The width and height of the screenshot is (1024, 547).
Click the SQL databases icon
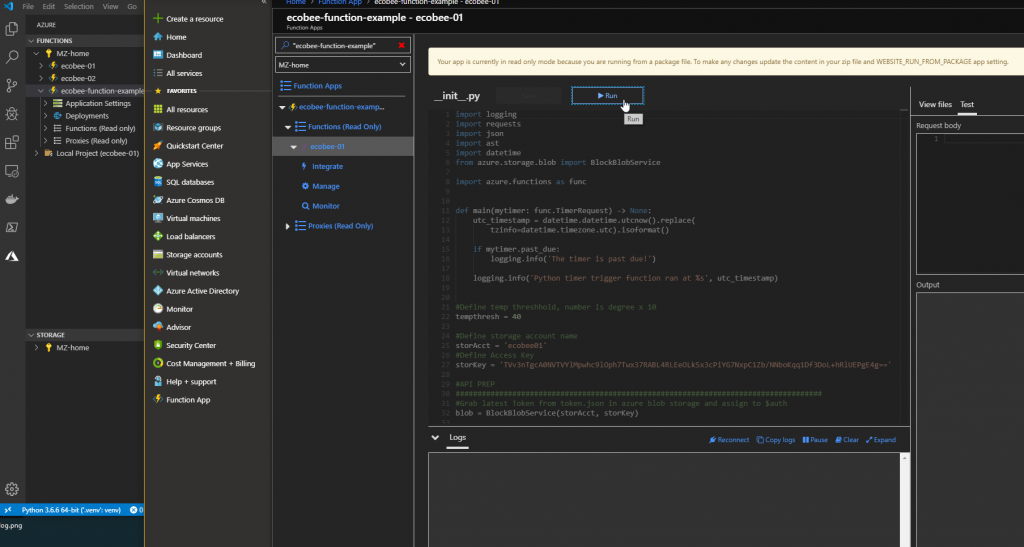157,181
